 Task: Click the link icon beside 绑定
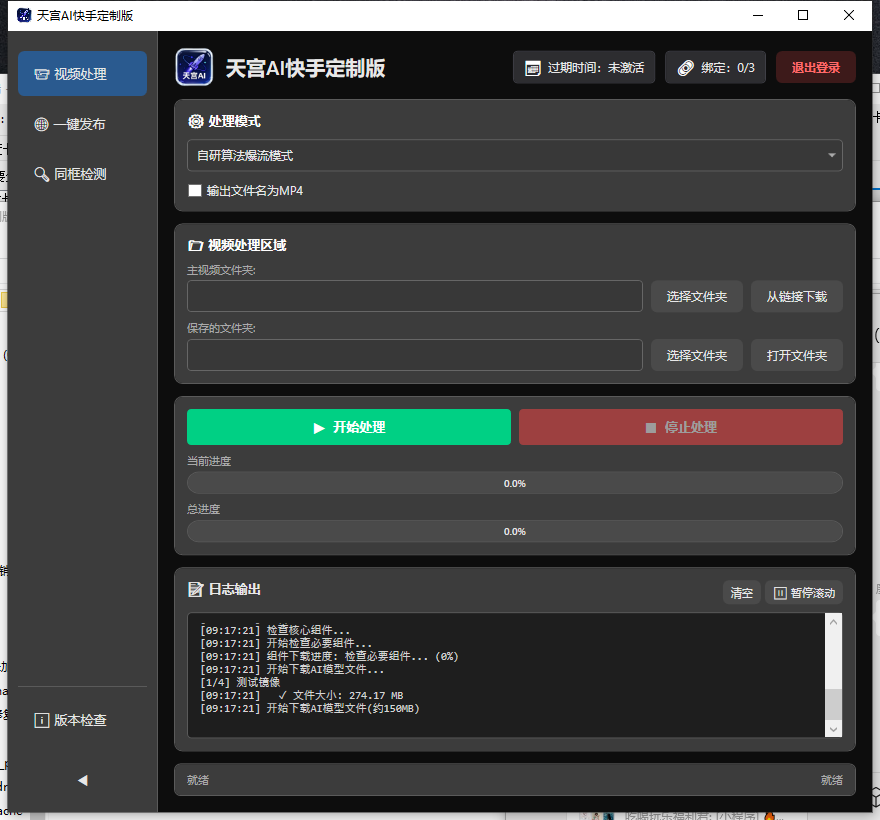[x=684, y=68]
